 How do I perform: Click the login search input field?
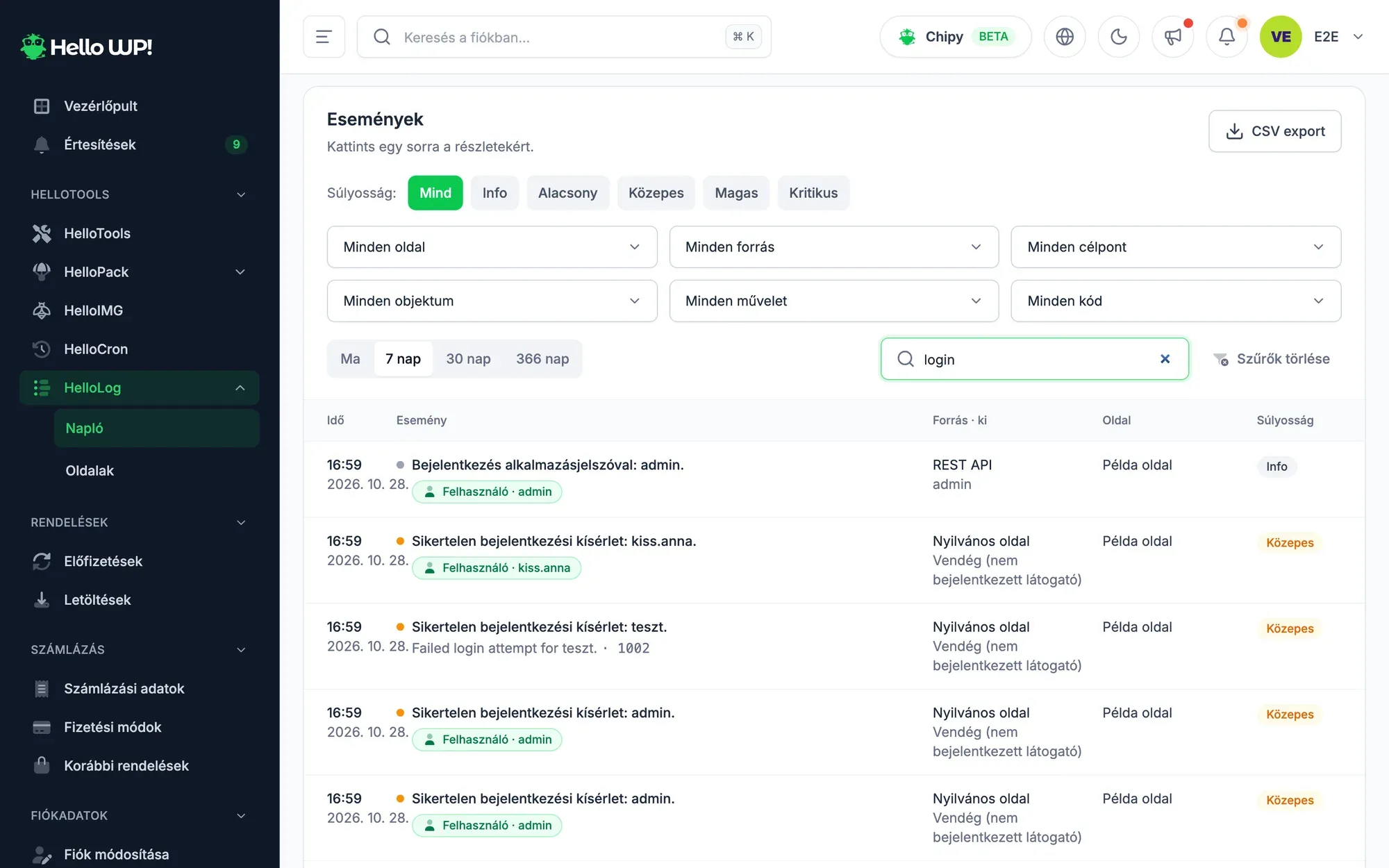[x=1034, y=359]
